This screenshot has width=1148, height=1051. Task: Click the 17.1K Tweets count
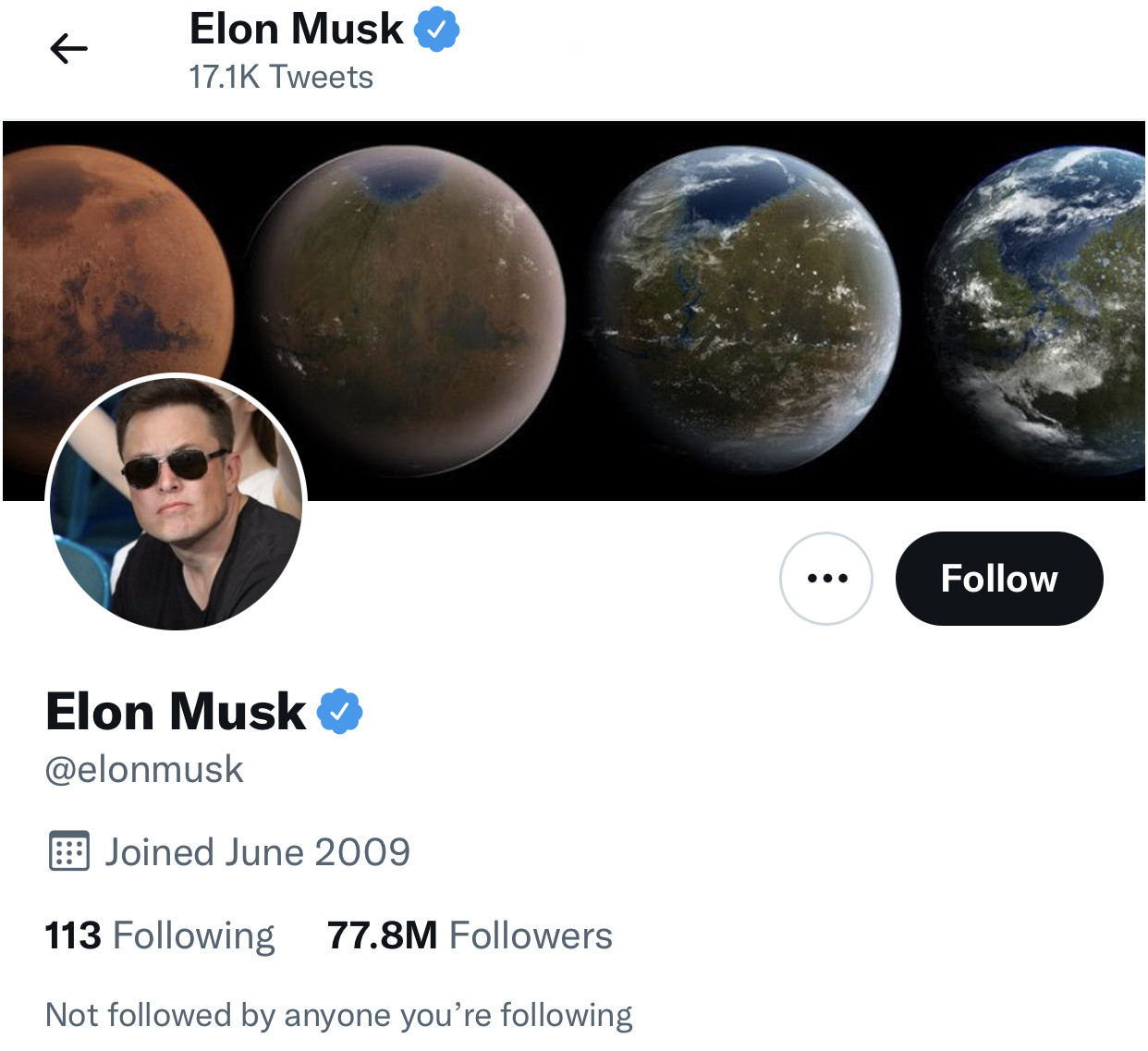(281, 78)
